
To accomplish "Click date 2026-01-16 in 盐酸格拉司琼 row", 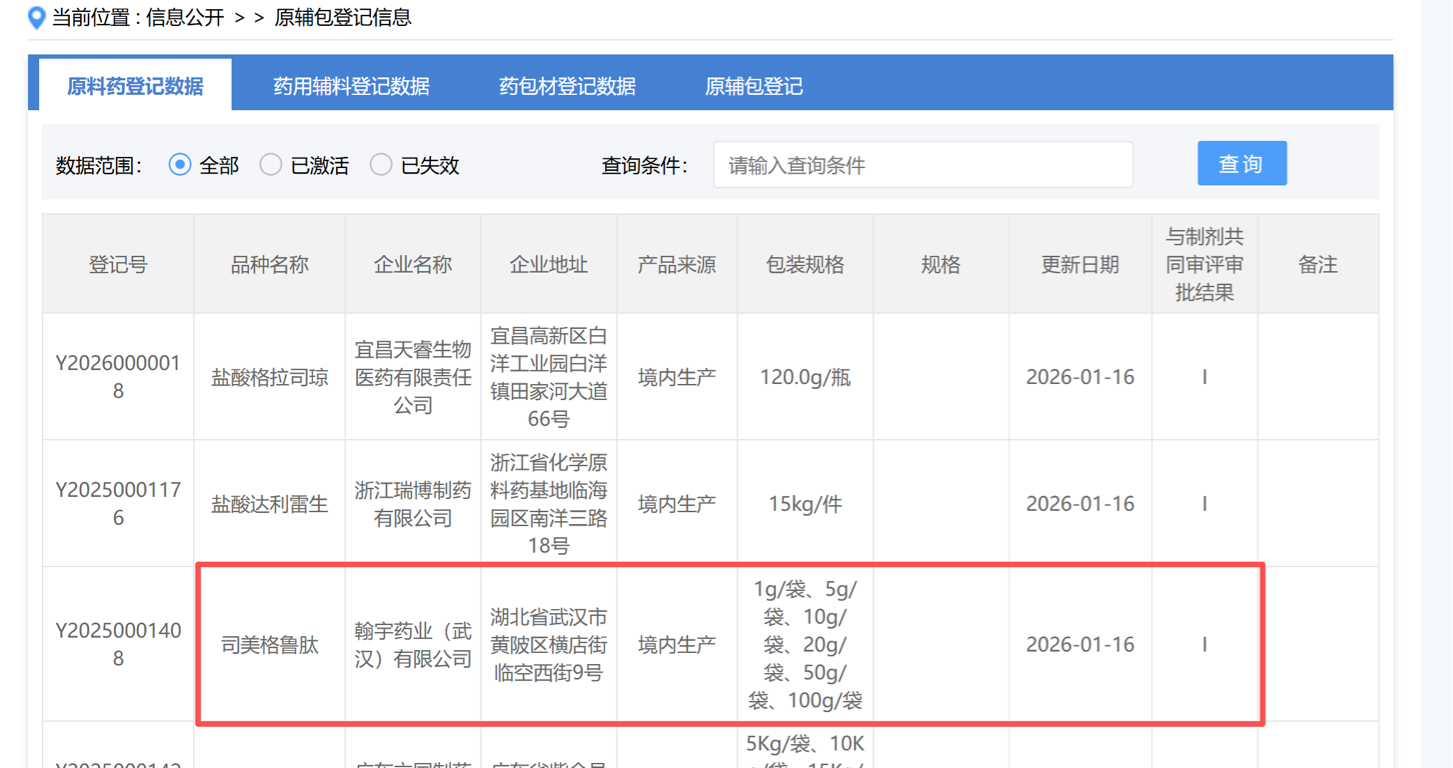I will (1080, 378).
